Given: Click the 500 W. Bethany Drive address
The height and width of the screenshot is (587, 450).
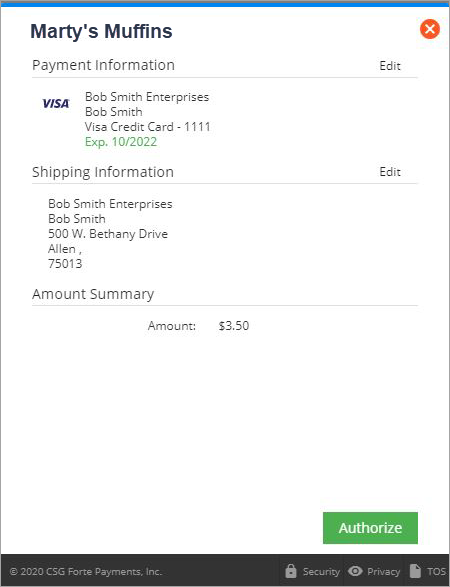Looking at the screenshot, I should point(108,234).
